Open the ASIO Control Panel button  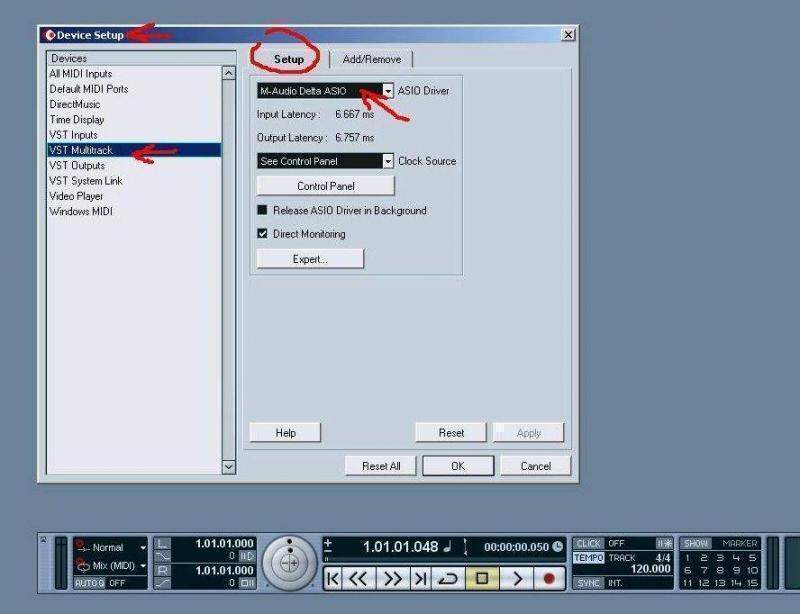tap(326, 186)
